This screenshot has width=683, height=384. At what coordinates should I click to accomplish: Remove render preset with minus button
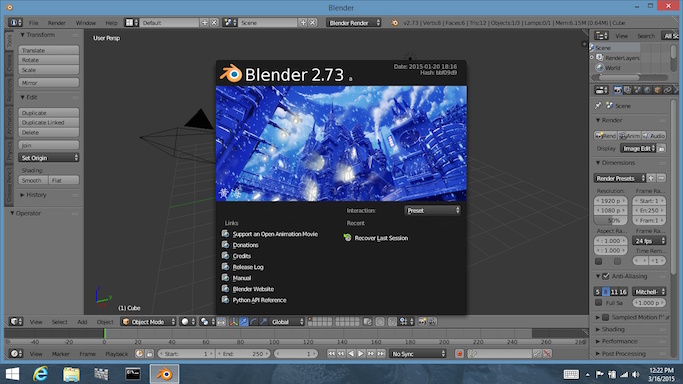click(661, 178)
